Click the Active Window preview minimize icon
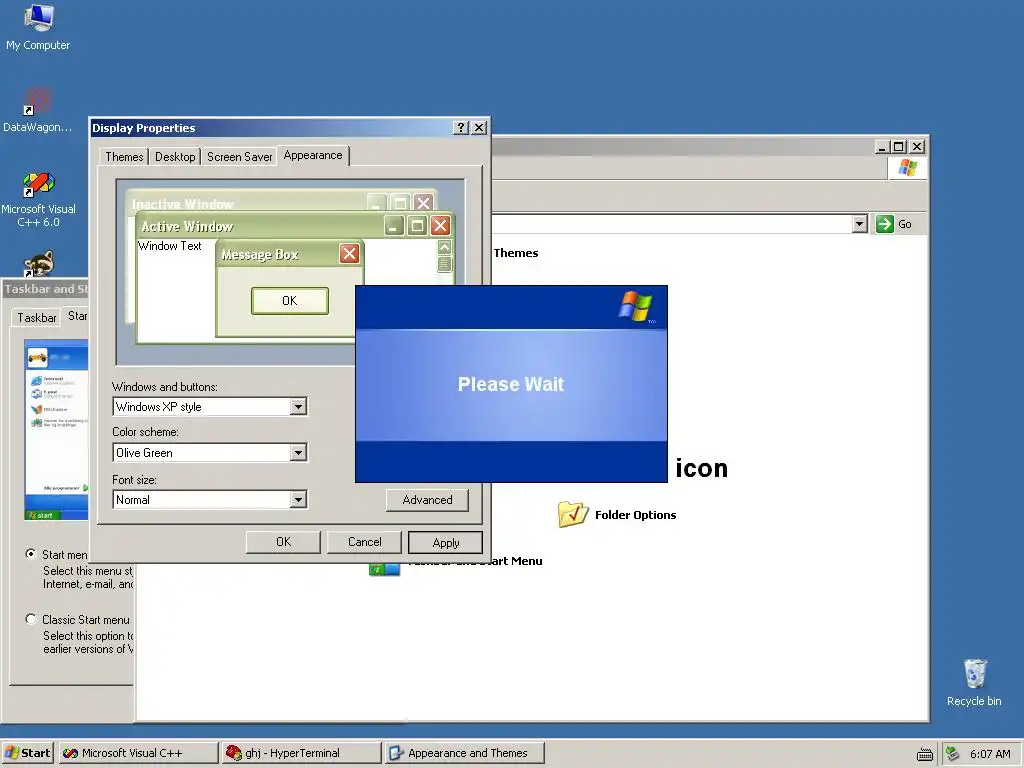The height and width of the screenshot is (768, 1024). point(394,226)
